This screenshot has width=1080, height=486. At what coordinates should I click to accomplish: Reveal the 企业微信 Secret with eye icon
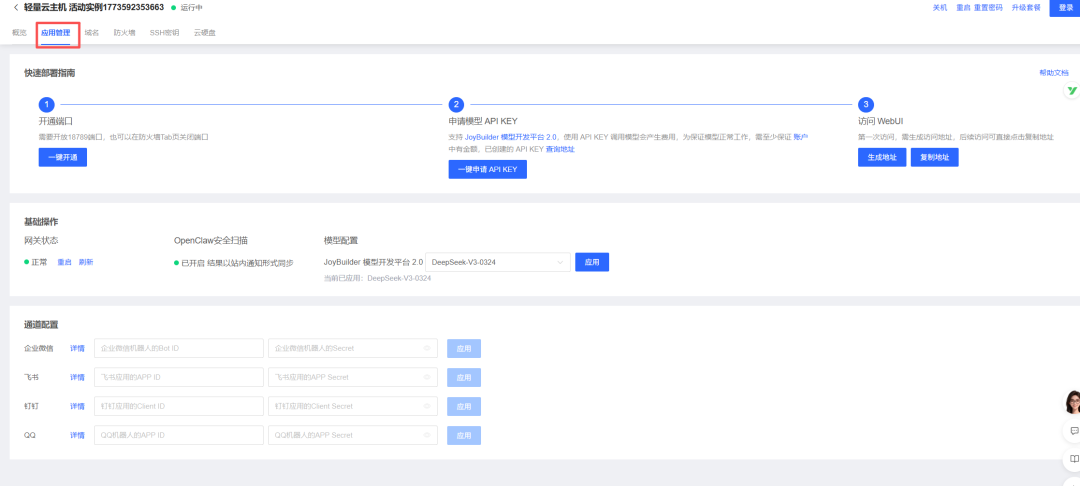pyautogui.click(x=426, y=348)
